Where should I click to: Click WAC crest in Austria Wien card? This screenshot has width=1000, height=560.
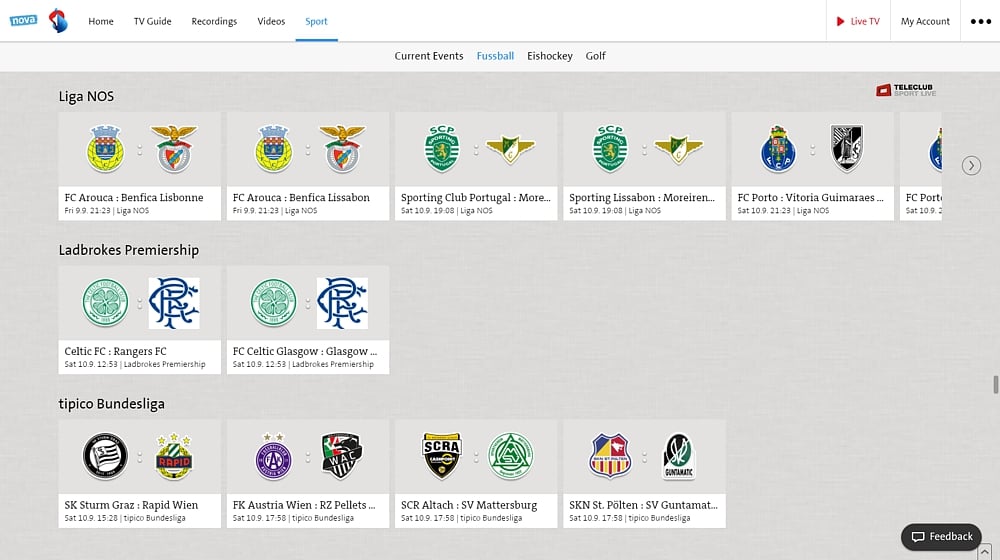coord(342,457)
